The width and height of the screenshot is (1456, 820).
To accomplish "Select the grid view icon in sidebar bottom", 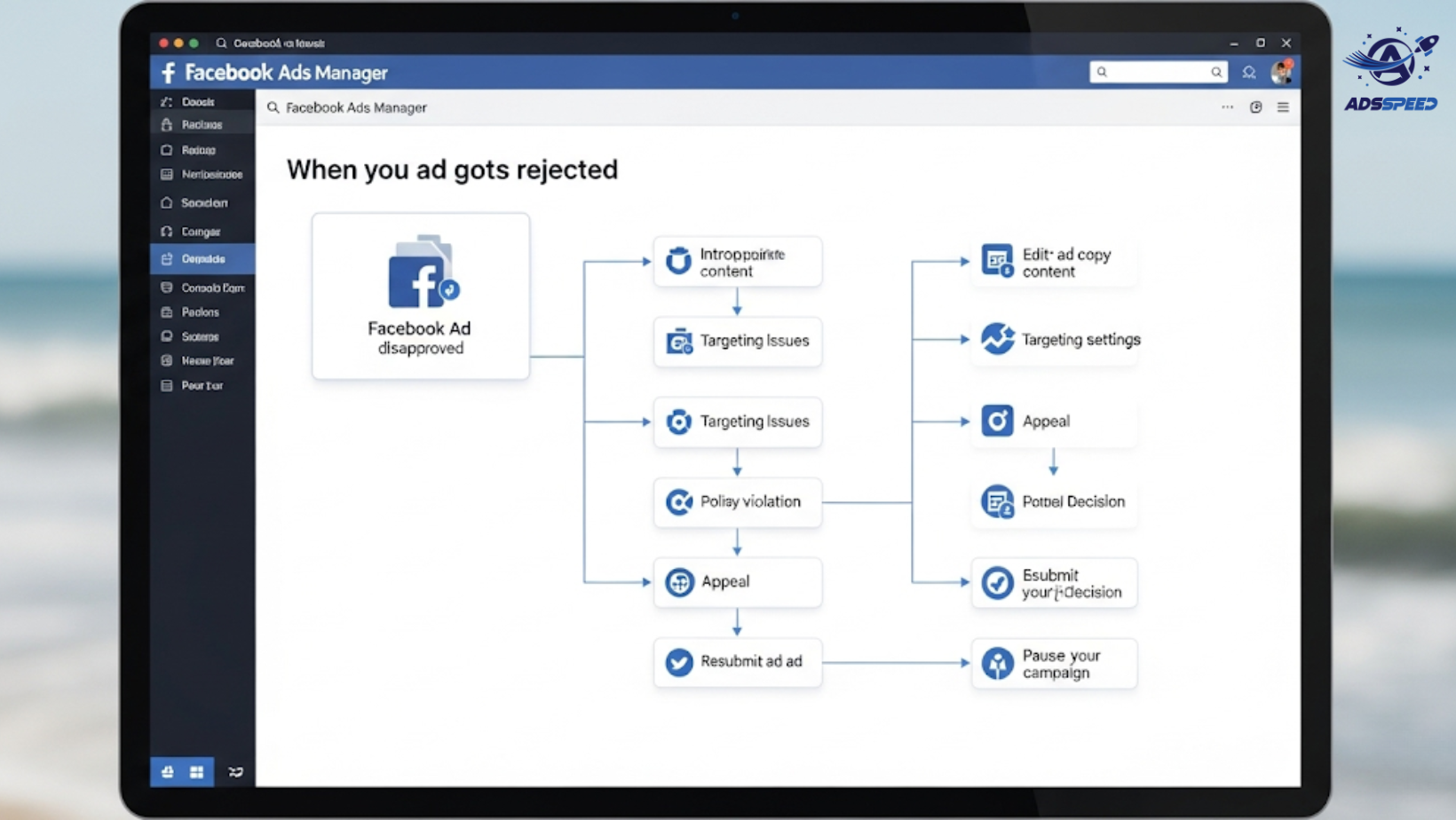I will click(x=196, y=772).
